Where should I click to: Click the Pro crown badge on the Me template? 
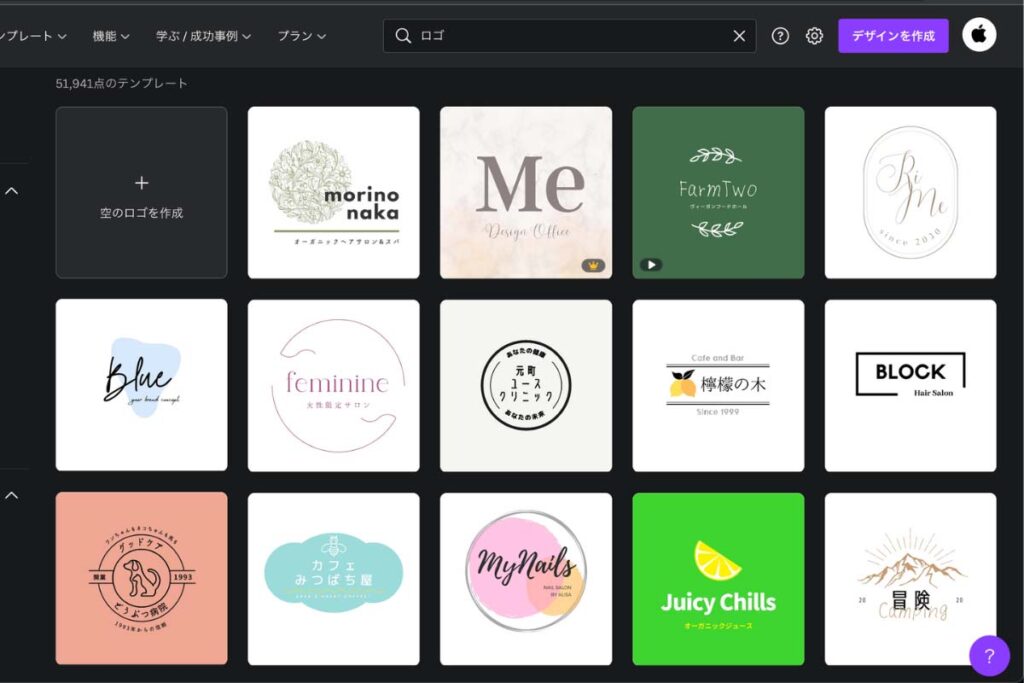[593, 265]
